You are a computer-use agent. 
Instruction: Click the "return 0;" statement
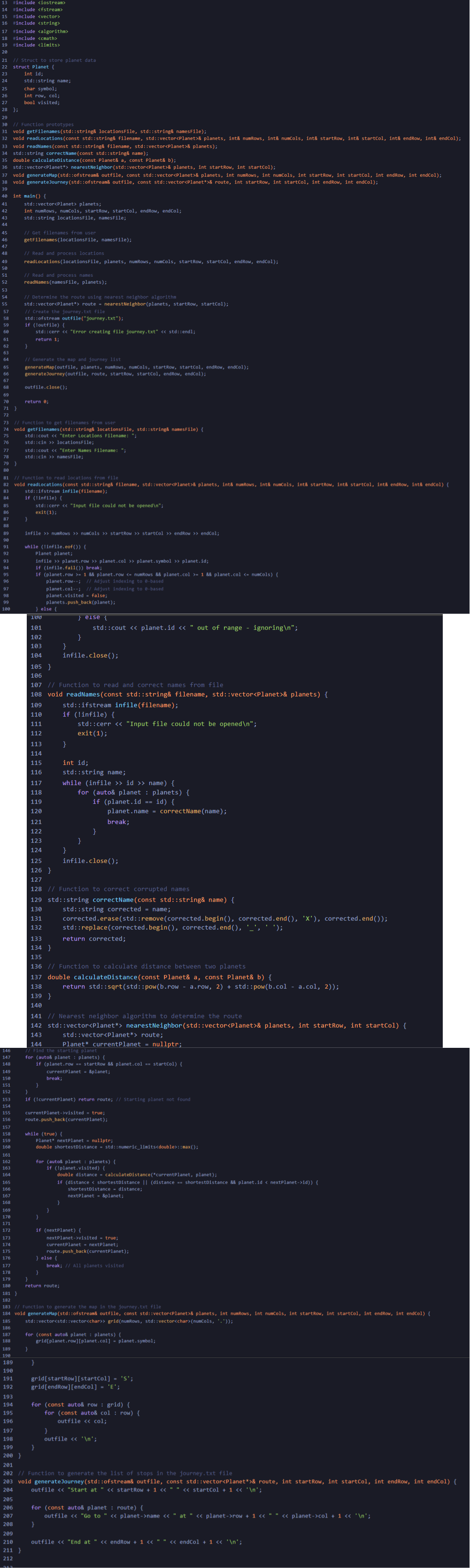pos(36,402)
